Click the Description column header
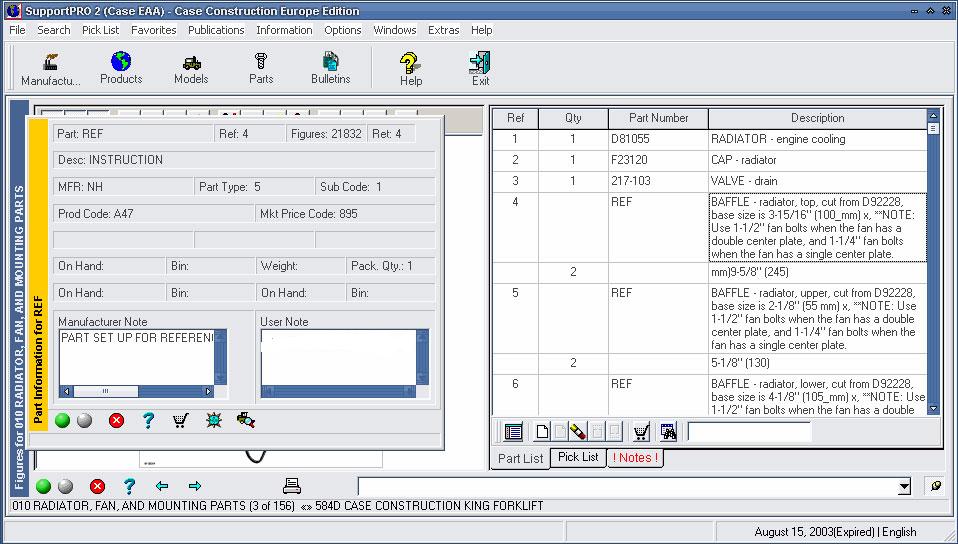 pos(817,119)
